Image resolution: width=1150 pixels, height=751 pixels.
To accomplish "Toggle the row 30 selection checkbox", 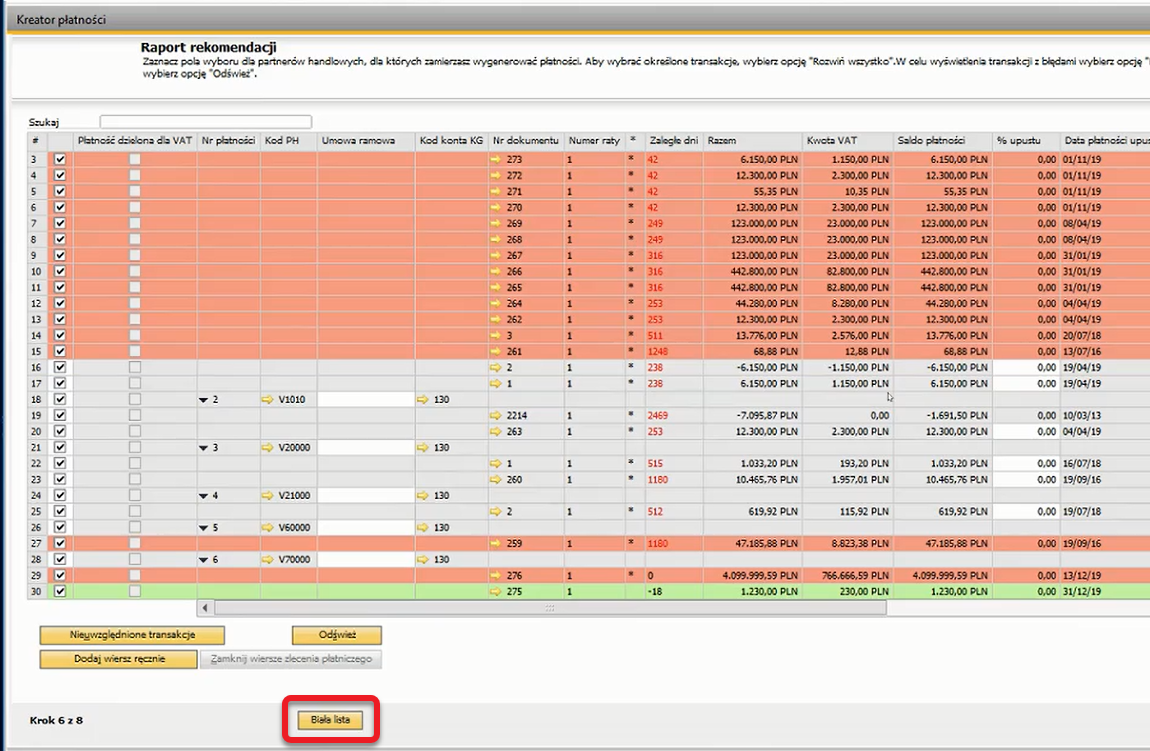I will coord(60,591).
